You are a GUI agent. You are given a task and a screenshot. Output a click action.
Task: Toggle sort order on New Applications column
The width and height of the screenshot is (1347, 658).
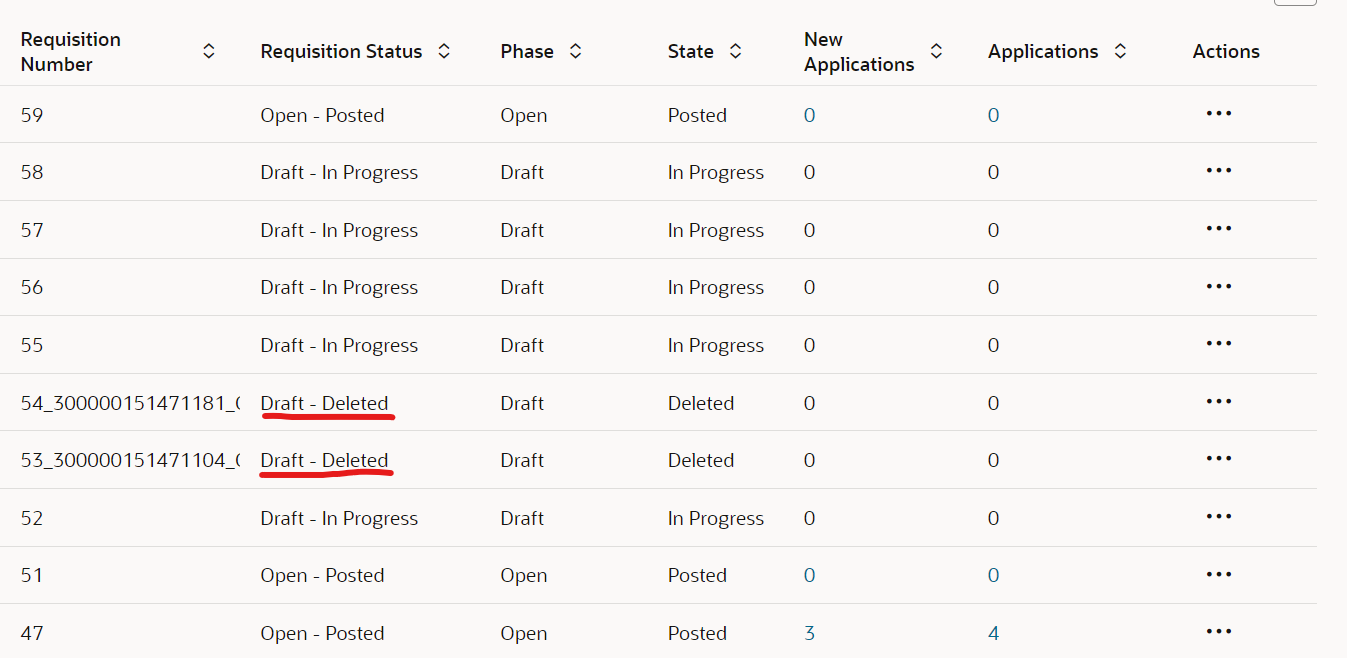coord(936,50)
